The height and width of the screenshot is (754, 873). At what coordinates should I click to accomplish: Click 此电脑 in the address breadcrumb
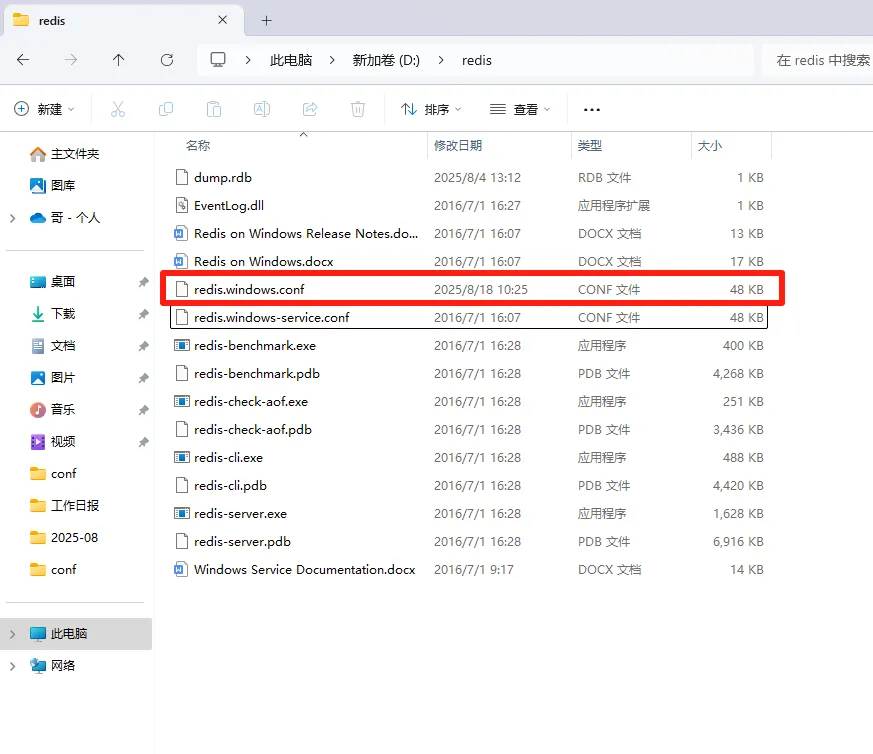(x=291, y=60)
